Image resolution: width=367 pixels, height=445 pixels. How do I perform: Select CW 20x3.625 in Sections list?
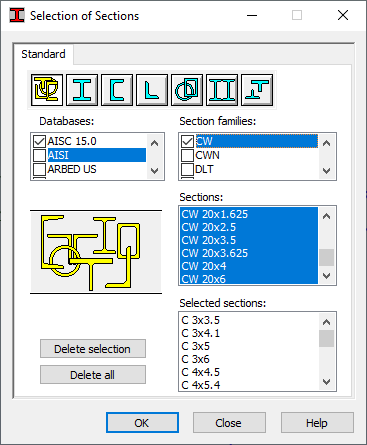coord(249,253)
